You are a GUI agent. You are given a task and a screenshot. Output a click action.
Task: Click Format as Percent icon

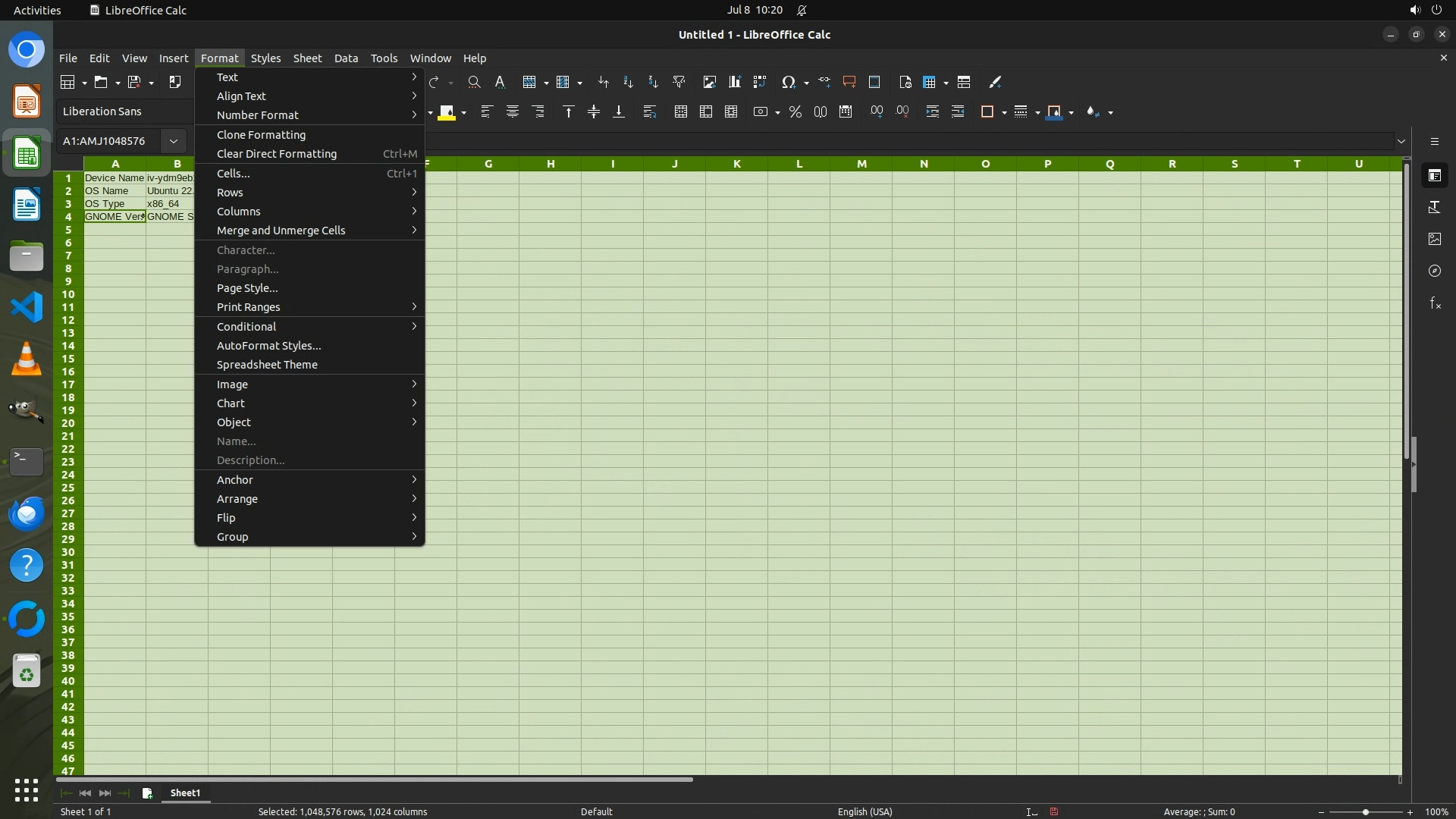click(x=795, y=112)
